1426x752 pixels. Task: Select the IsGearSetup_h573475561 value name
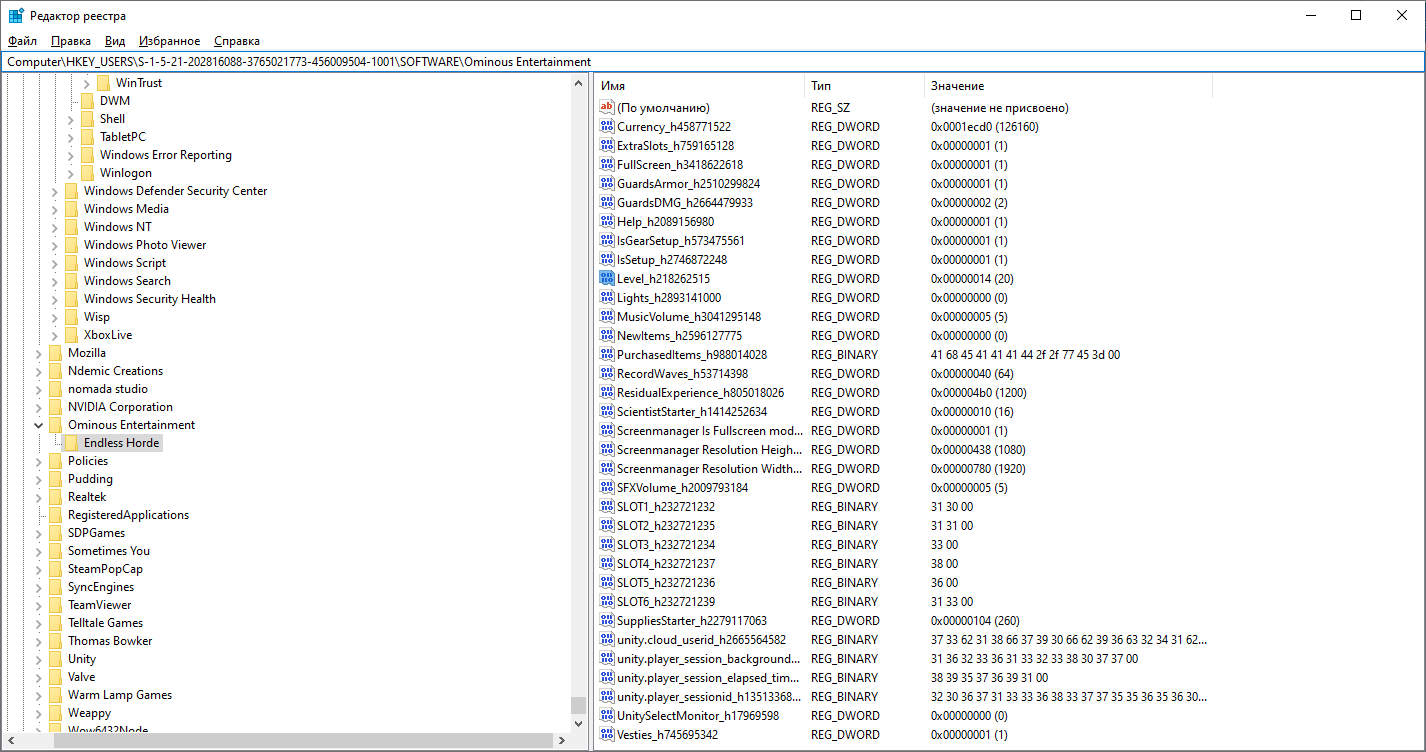pos(681,241)
